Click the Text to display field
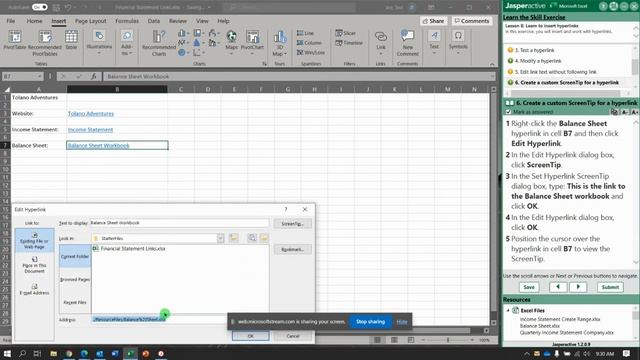 tap(179, 223)
